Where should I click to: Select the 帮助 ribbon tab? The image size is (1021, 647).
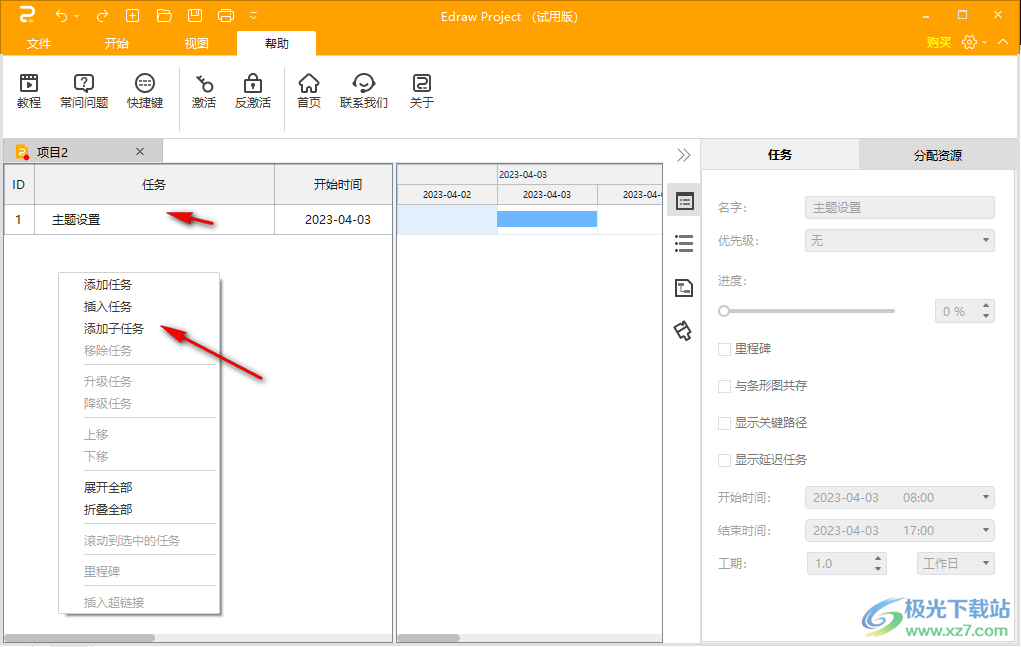coord(277,44)
